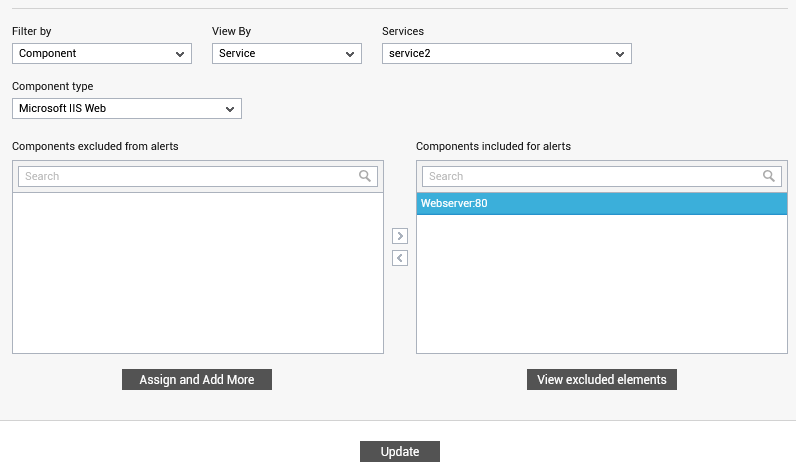This screenshot has height=468, width=796.
Task: Click blank area below Webserver:80 in included list
Action: (602, 284)
